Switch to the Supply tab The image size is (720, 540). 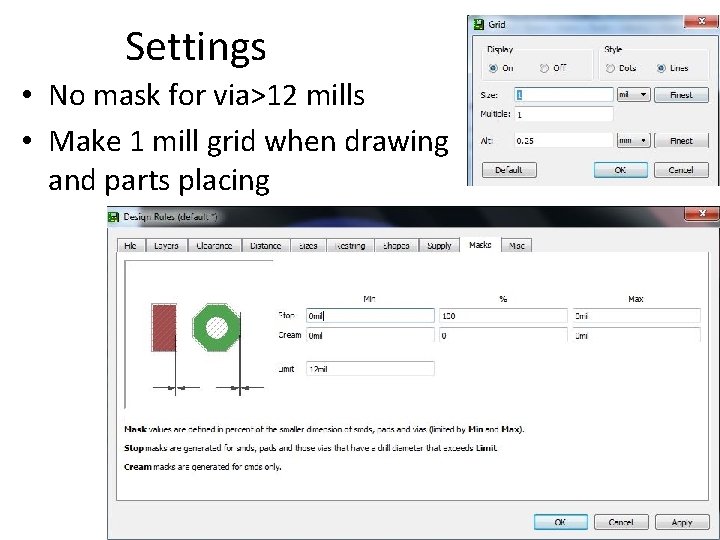[439, 246]
